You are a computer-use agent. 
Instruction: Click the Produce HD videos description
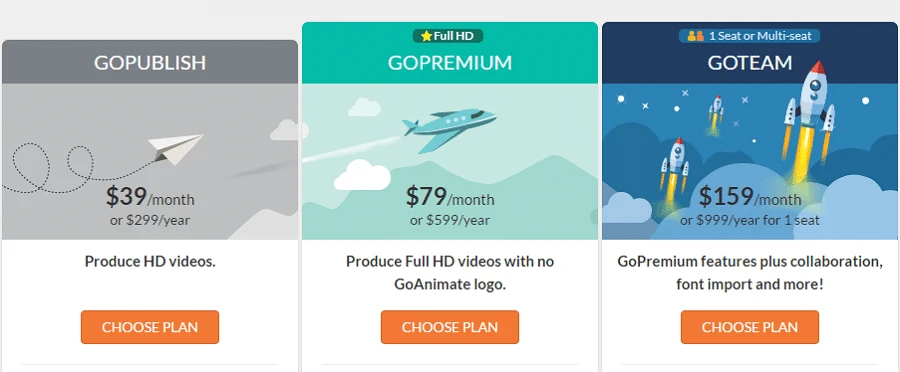150,262
